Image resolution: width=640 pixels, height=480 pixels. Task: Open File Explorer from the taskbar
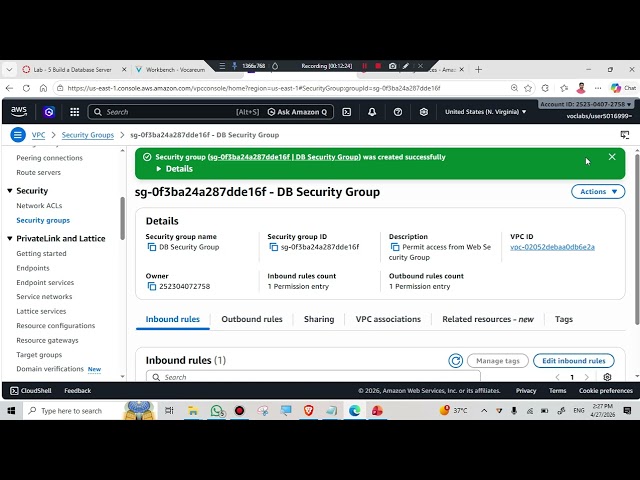pyautogui.click(x=193, y=410)
